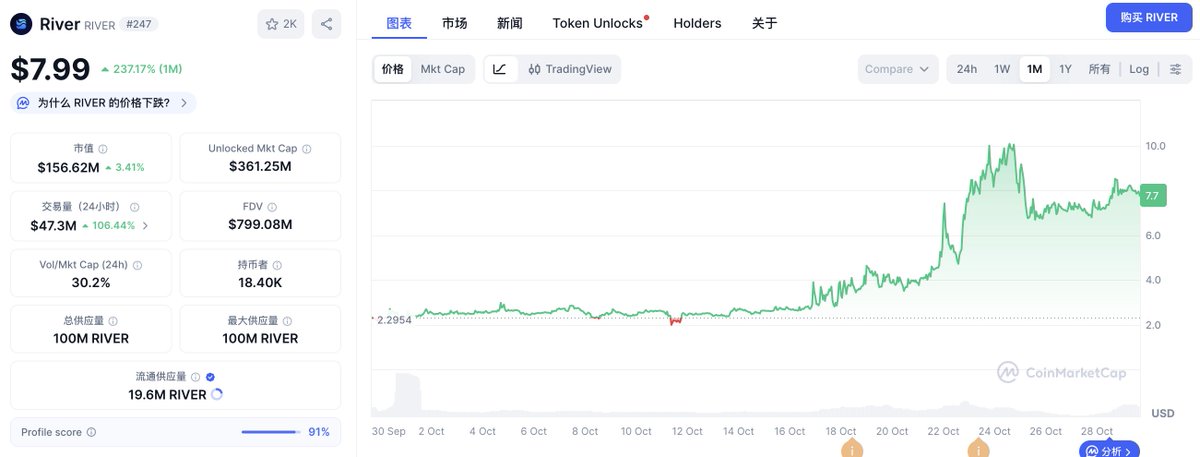Click the verified checkmark badge for circulating supply
Viewport: 1200px width, 457px height.
(x=210, y=377)
